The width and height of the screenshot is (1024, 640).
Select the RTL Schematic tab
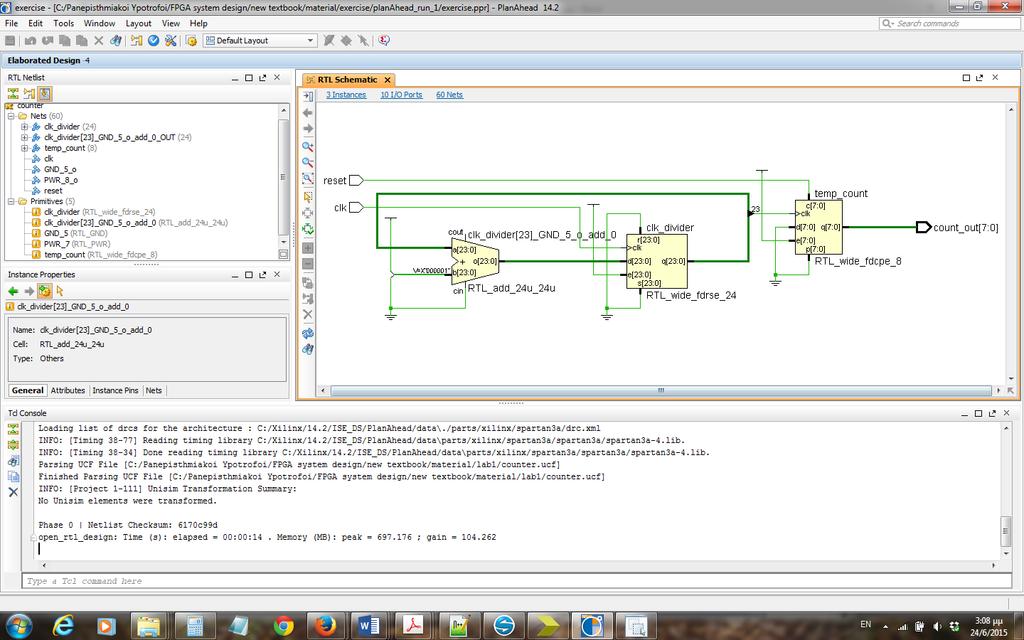(347, 80)
